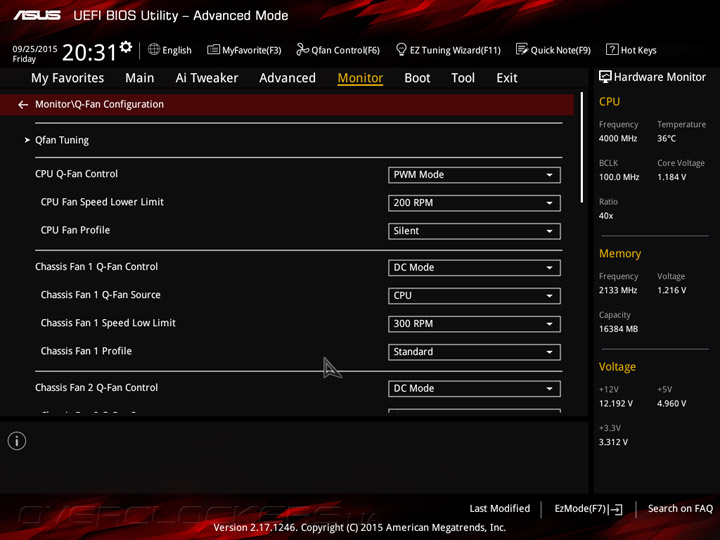Open CPU Q-Fan Control PWM Mode dropdown

[474, 175]
